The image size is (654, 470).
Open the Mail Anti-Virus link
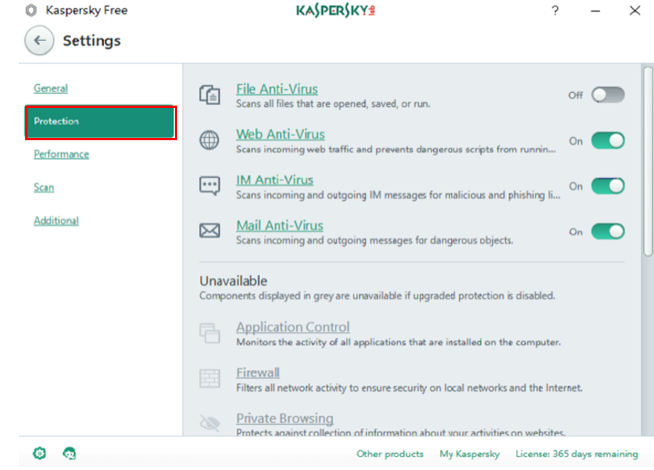coord(279,225)
